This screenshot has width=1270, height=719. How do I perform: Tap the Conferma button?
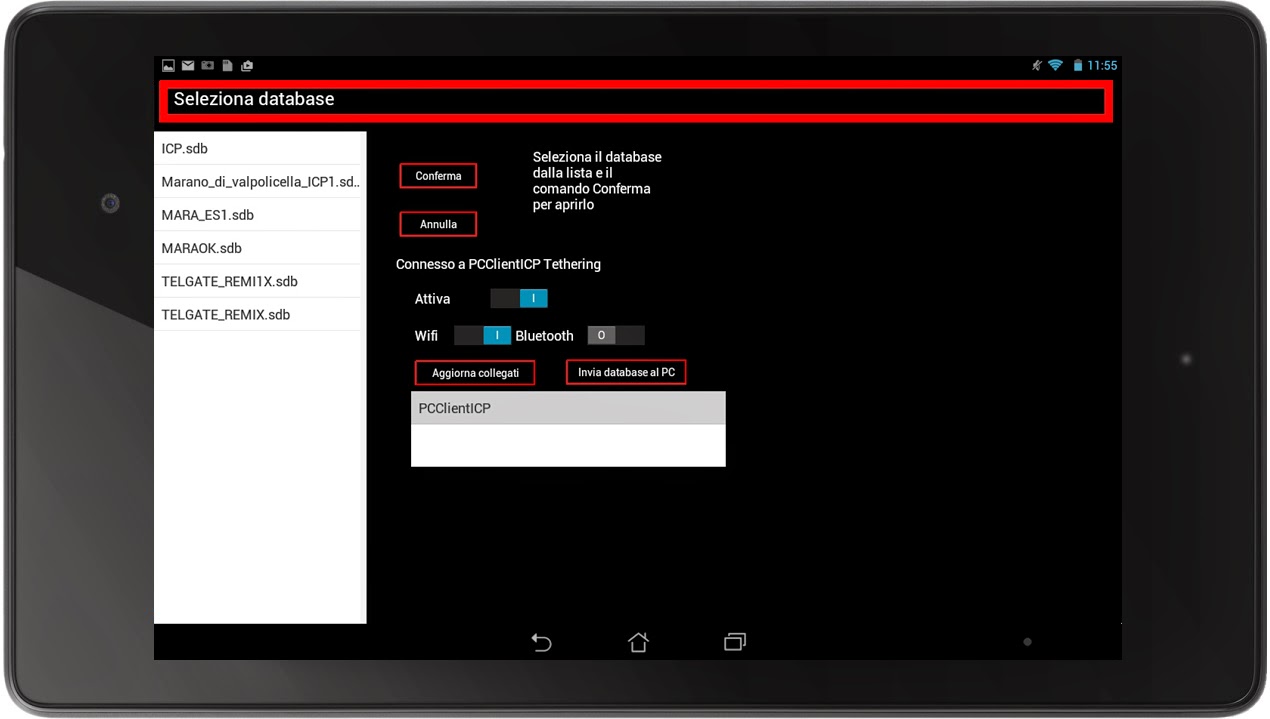coord(438,176)
